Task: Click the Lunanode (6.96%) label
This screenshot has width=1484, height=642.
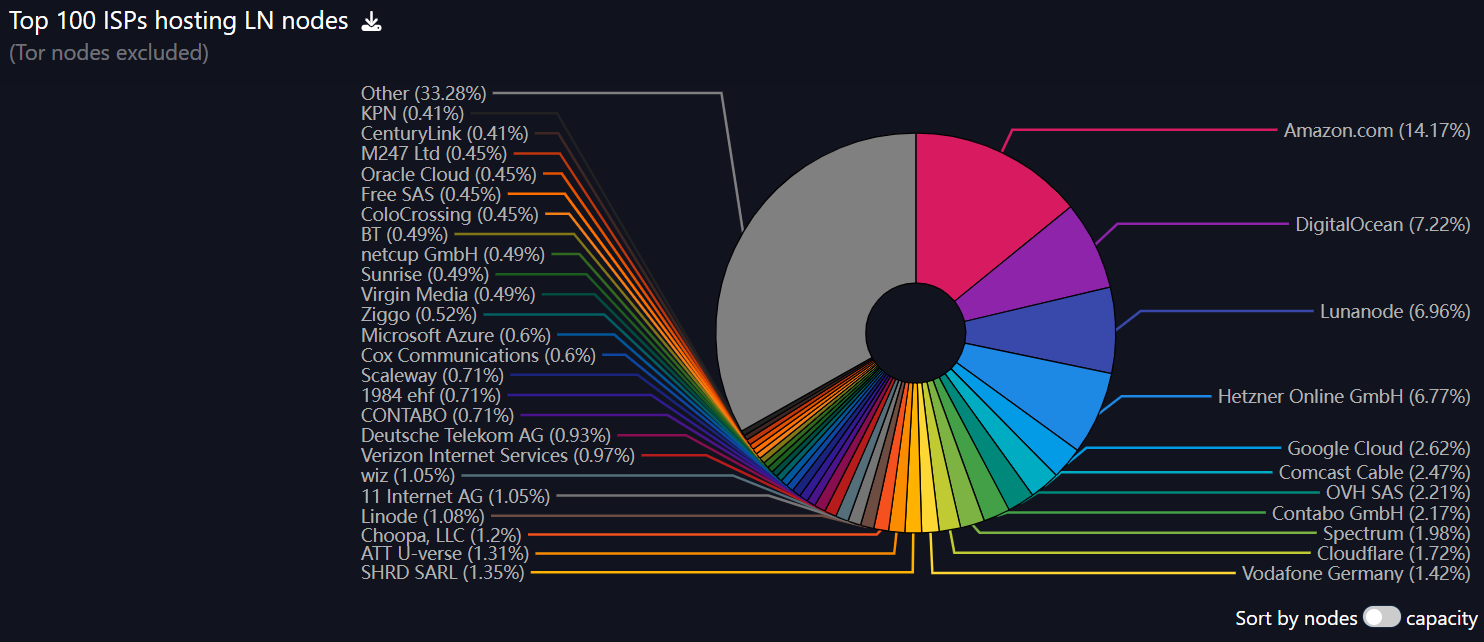Action: point(1395,312)
